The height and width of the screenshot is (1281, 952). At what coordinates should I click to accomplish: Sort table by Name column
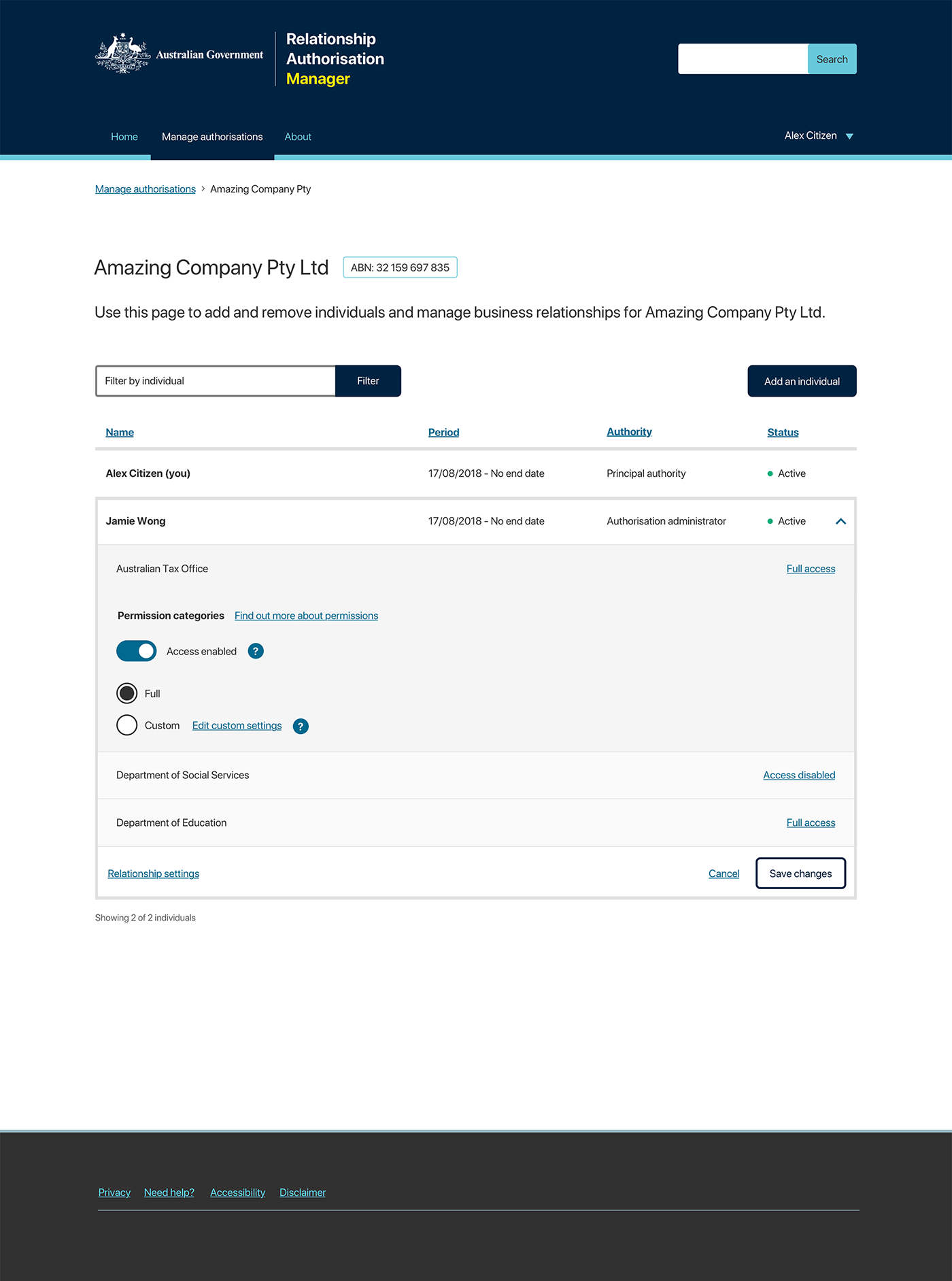tap(120, 432)
